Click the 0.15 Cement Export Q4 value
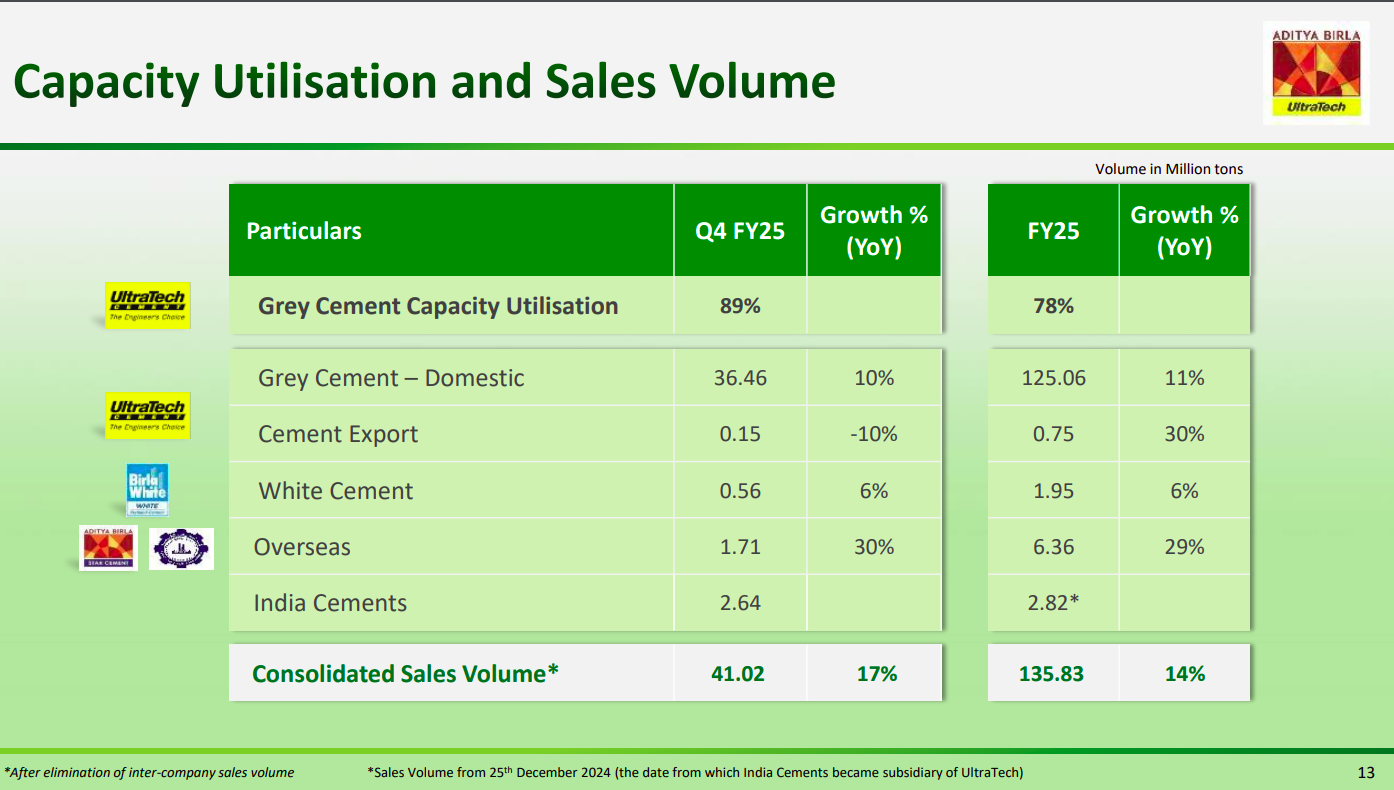This screenshot has height=790, width=1394. (740, 434)
